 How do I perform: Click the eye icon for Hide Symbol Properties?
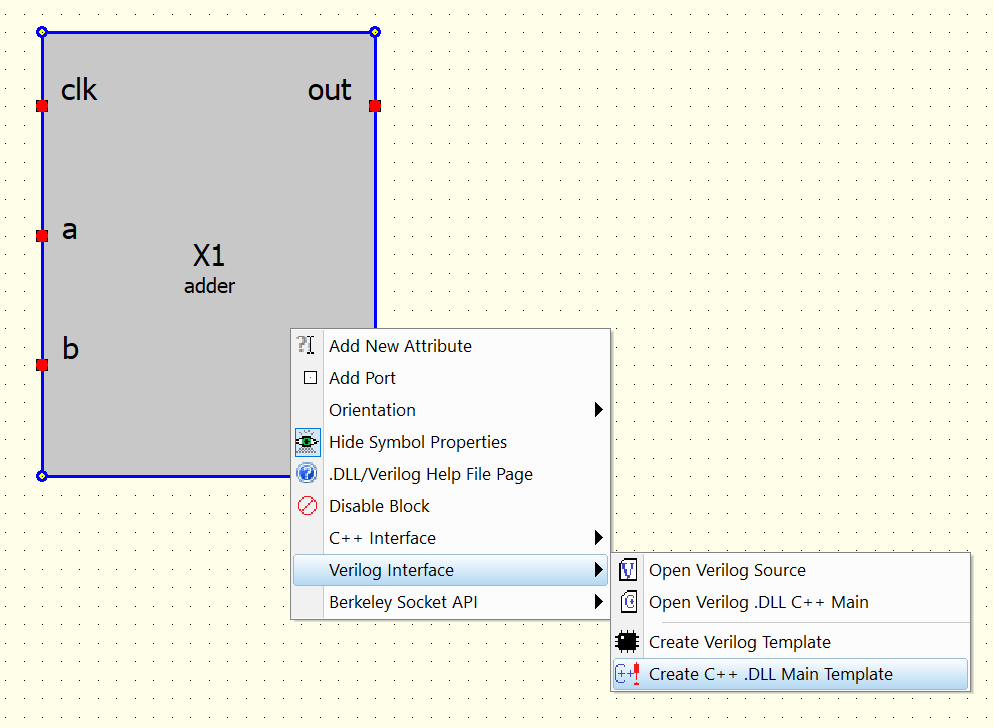pyautogui.click(x=308, y=442)
